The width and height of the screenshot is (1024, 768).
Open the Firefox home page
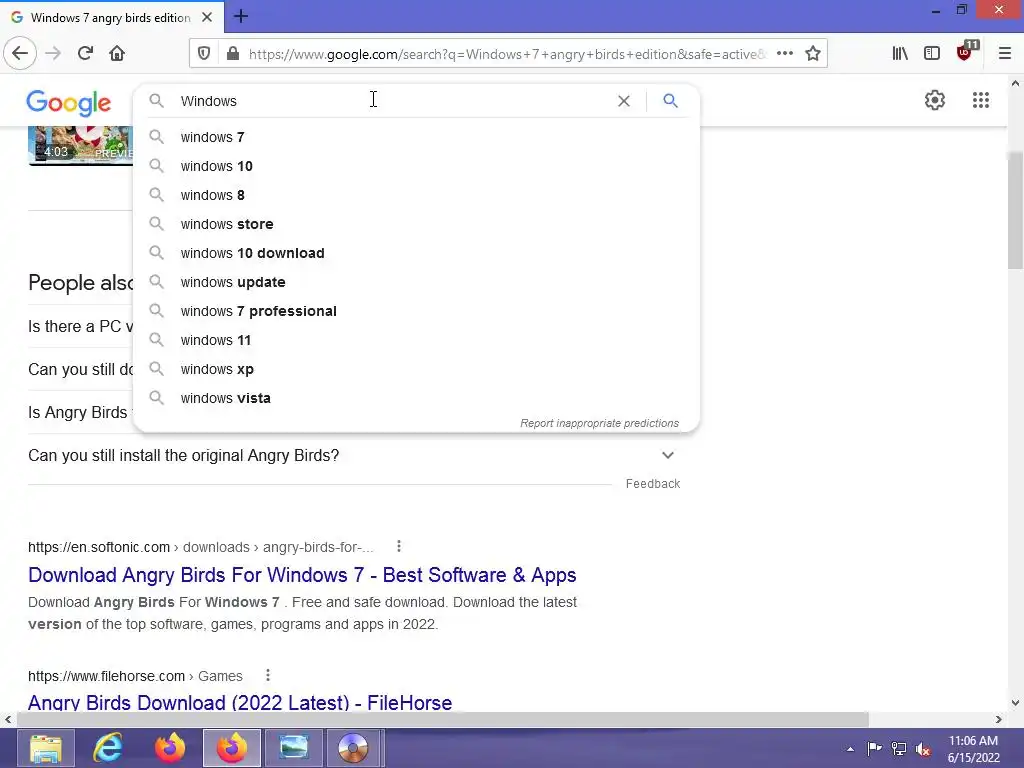pos(117,53)
